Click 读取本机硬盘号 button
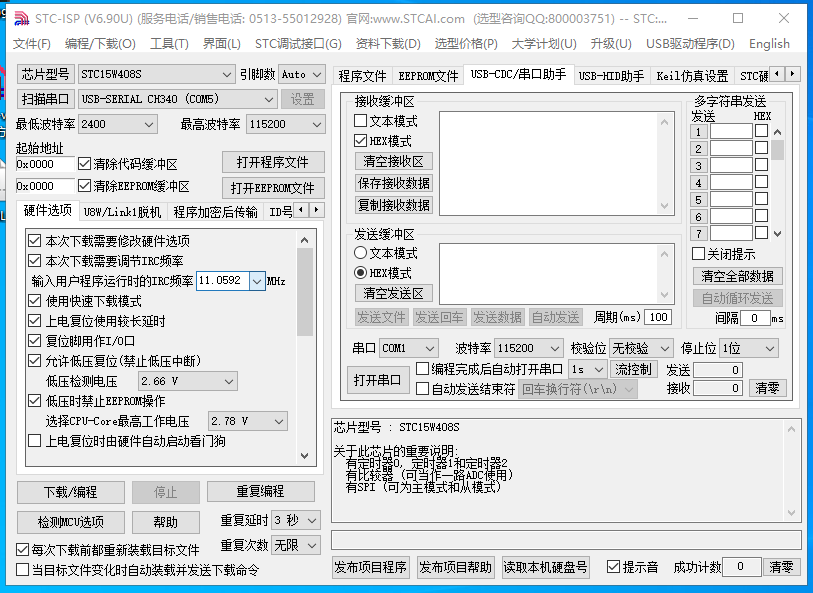The width and height of the screenshot is (813, 593). (546, 567)
